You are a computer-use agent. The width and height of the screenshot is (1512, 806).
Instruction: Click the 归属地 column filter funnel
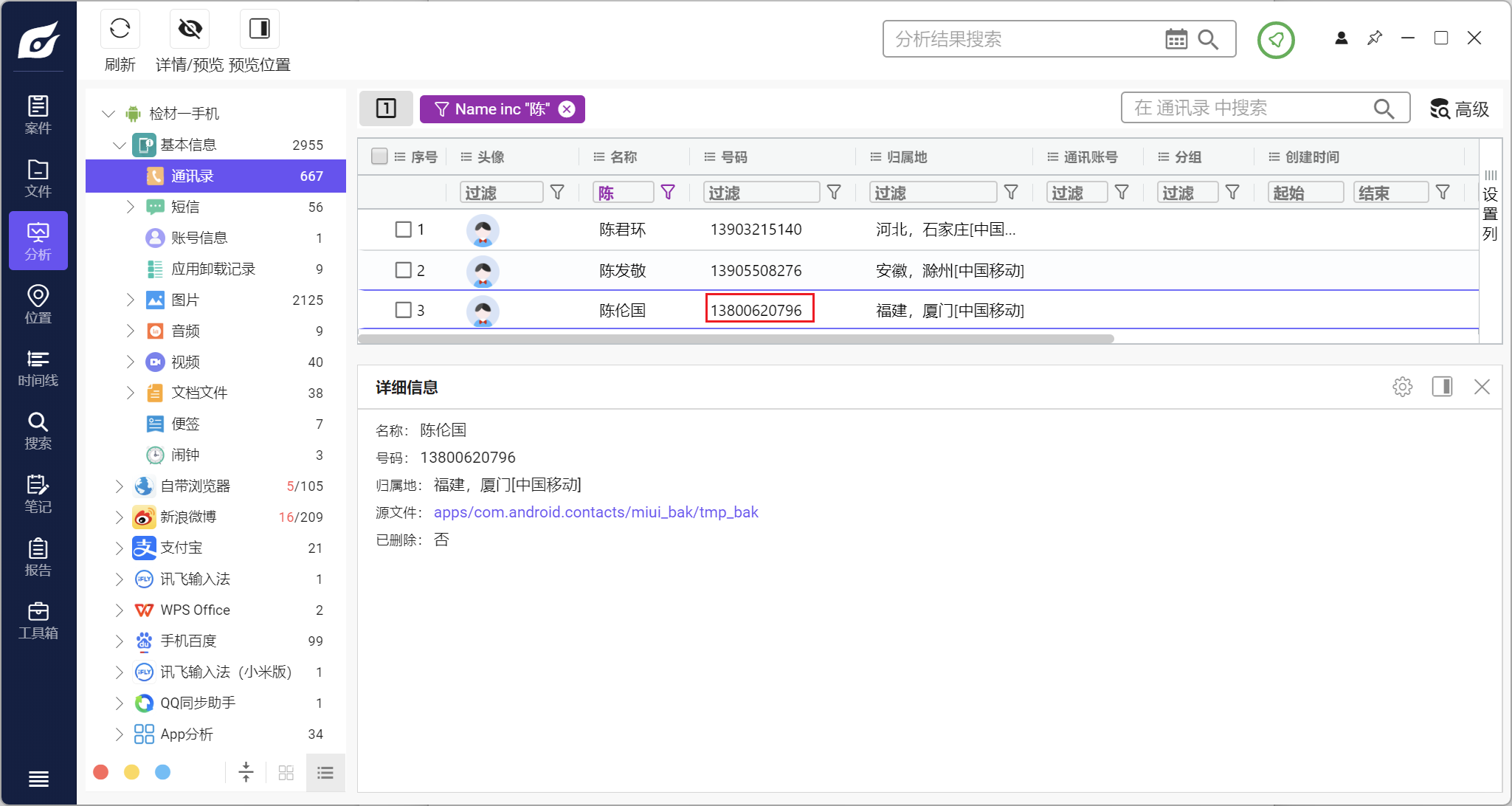(x=1011, y=193)
